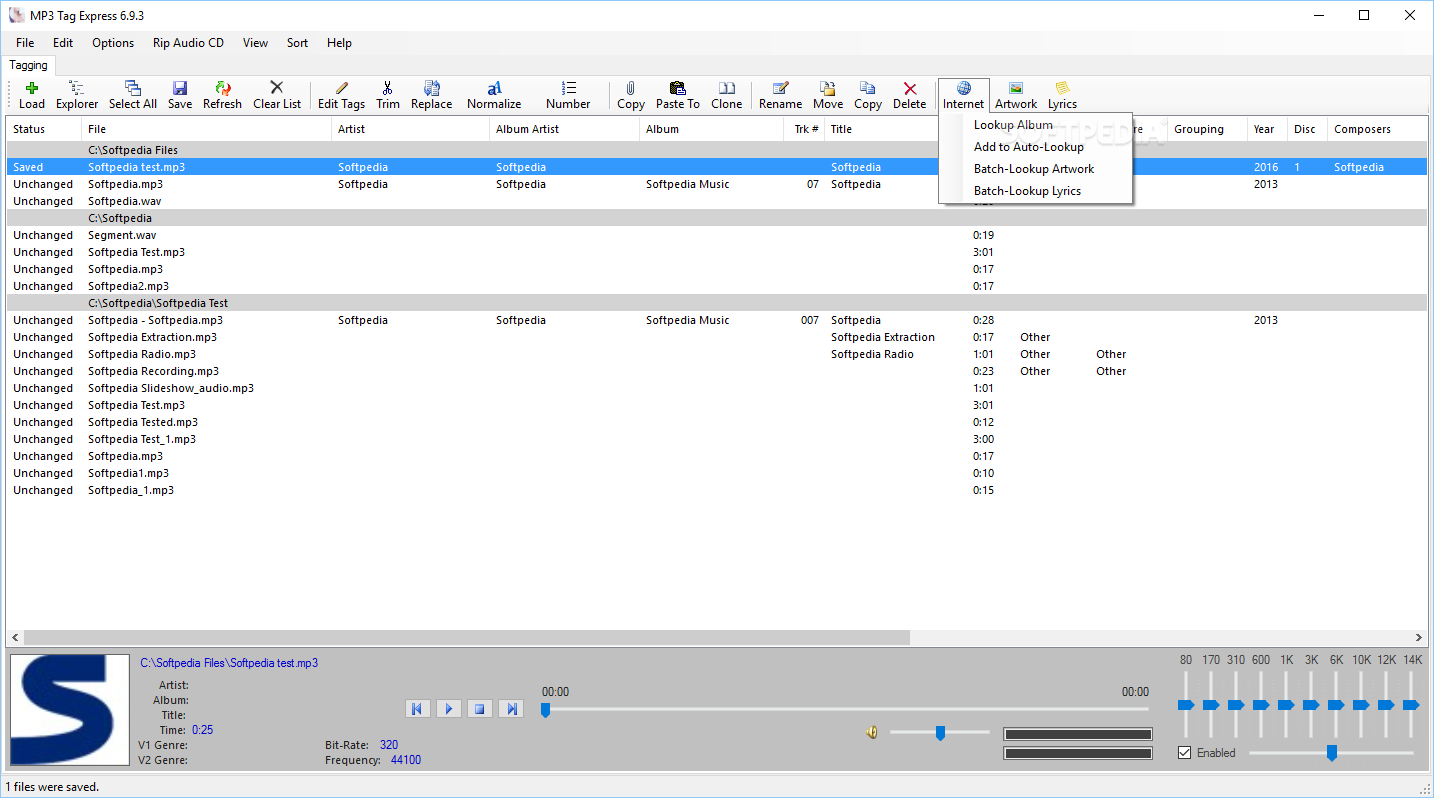
Task: Skip to previous track
Action: coord(417,709)
